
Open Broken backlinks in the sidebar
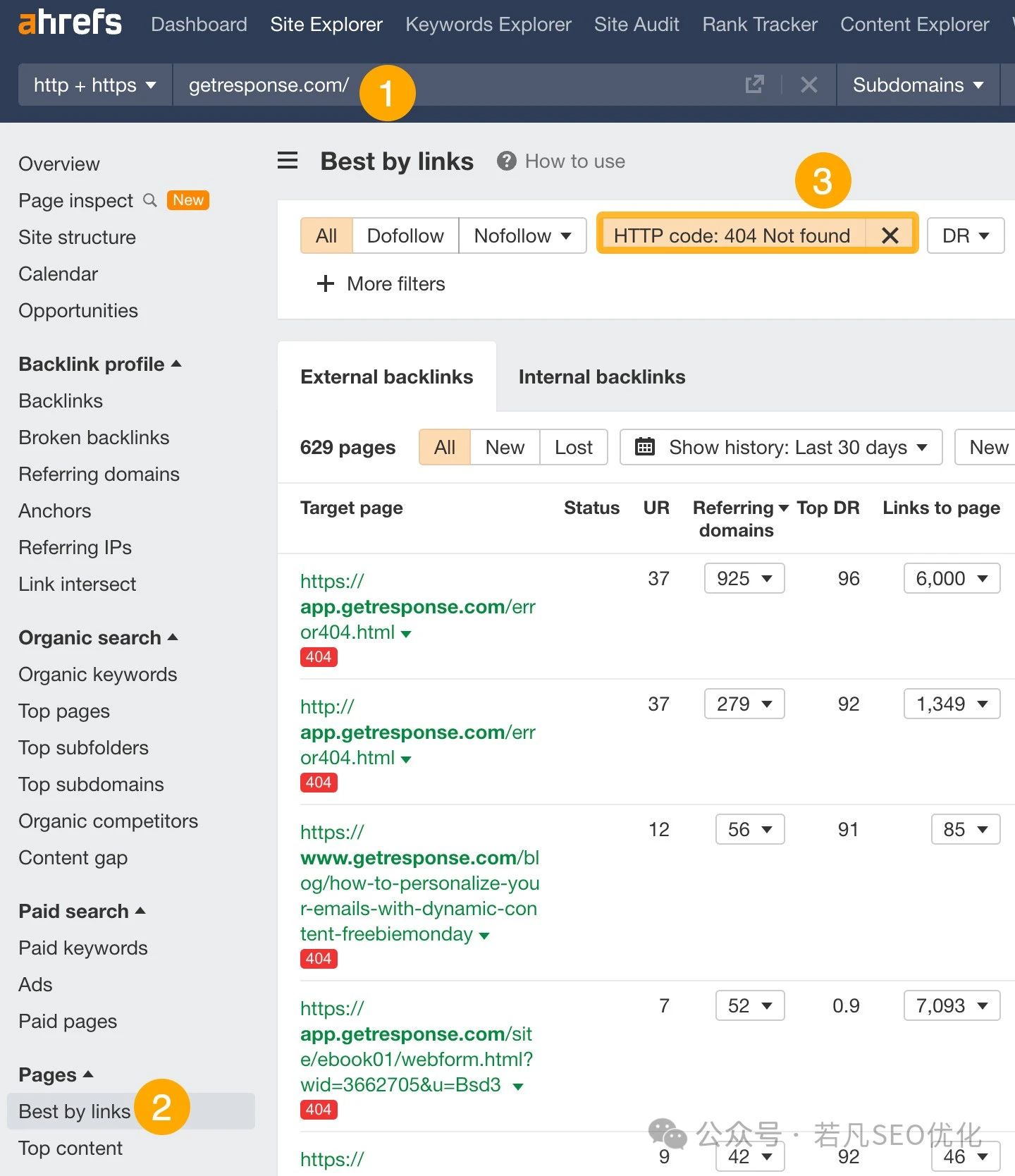point(94,437)
